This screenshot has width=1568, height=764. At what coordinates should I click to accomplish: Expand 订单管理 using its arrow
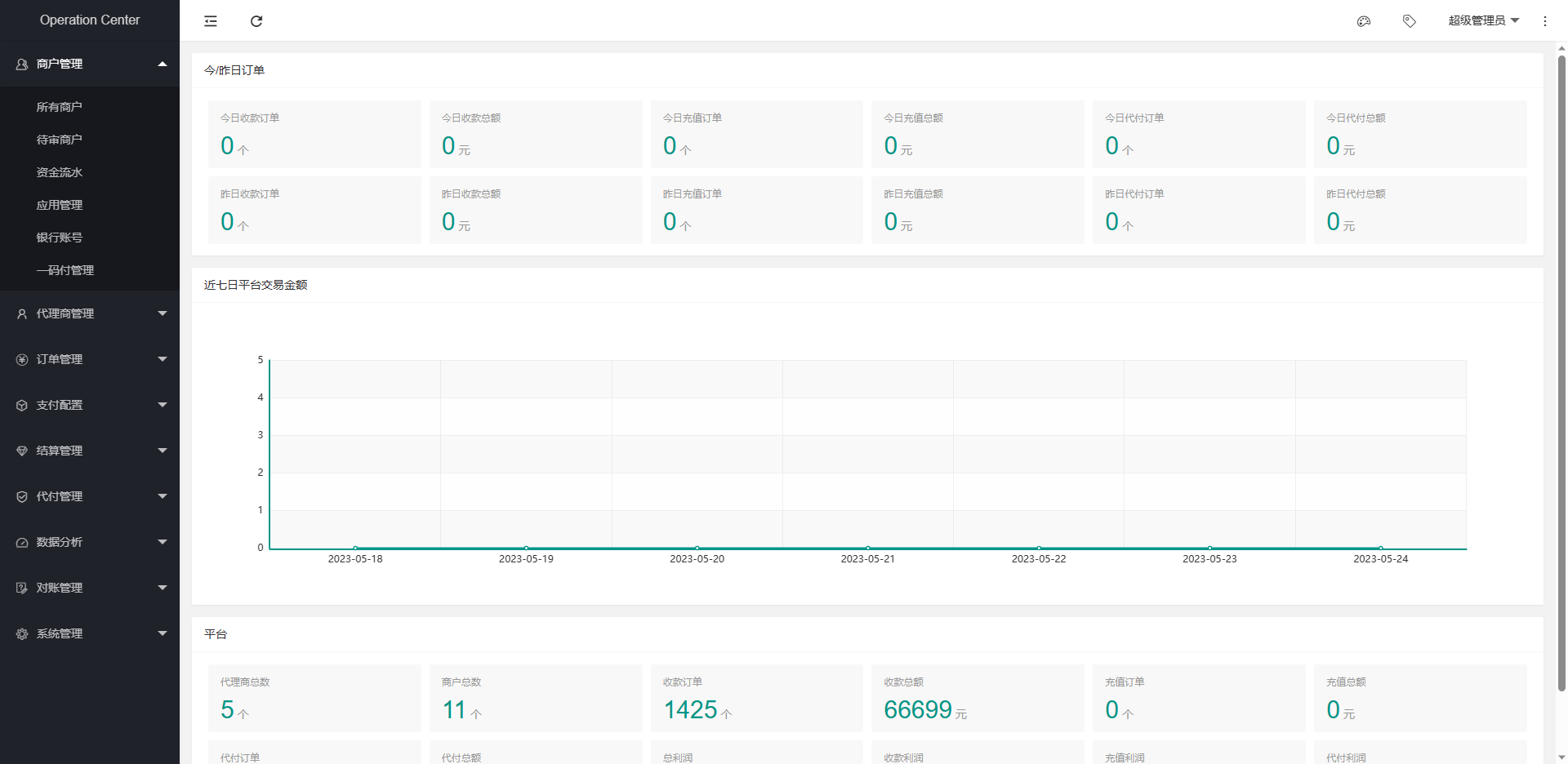(163, 359)
